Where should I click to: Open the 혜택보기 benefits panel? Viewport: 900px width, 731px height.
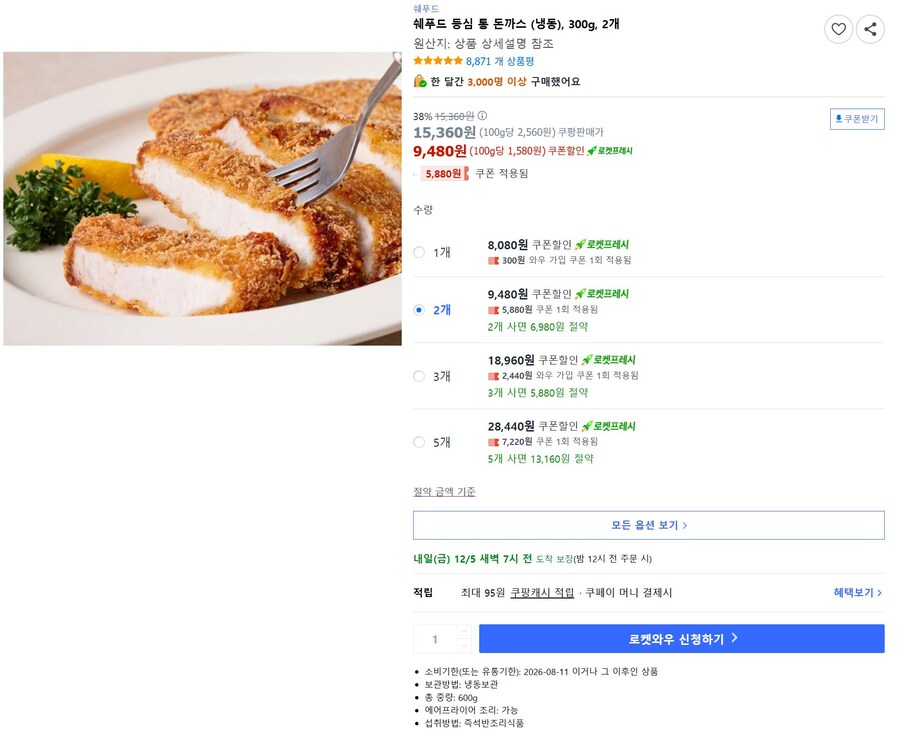857,592
